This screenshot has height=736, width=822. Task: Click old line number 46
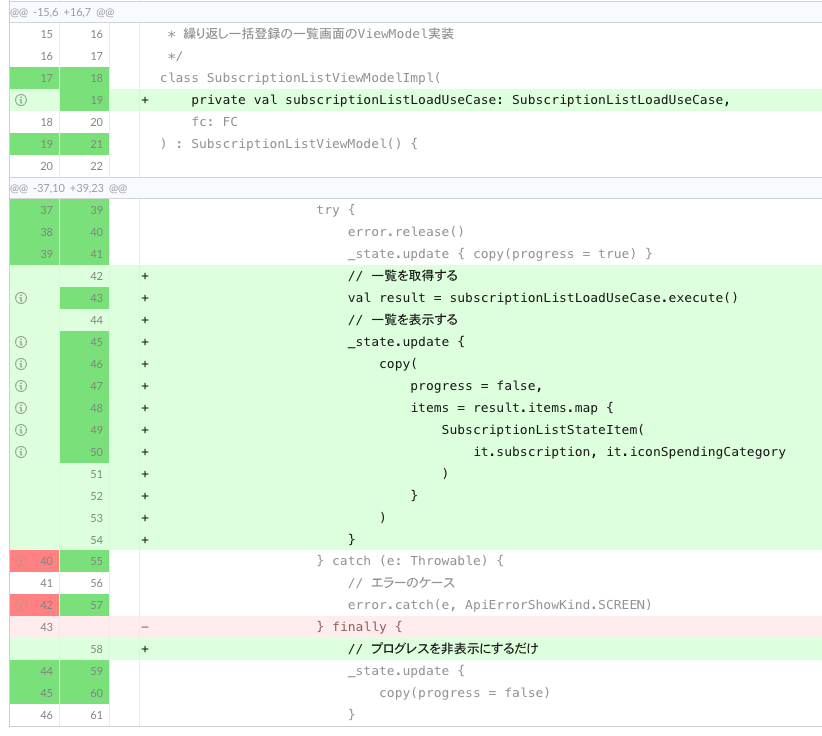[47, 715]
